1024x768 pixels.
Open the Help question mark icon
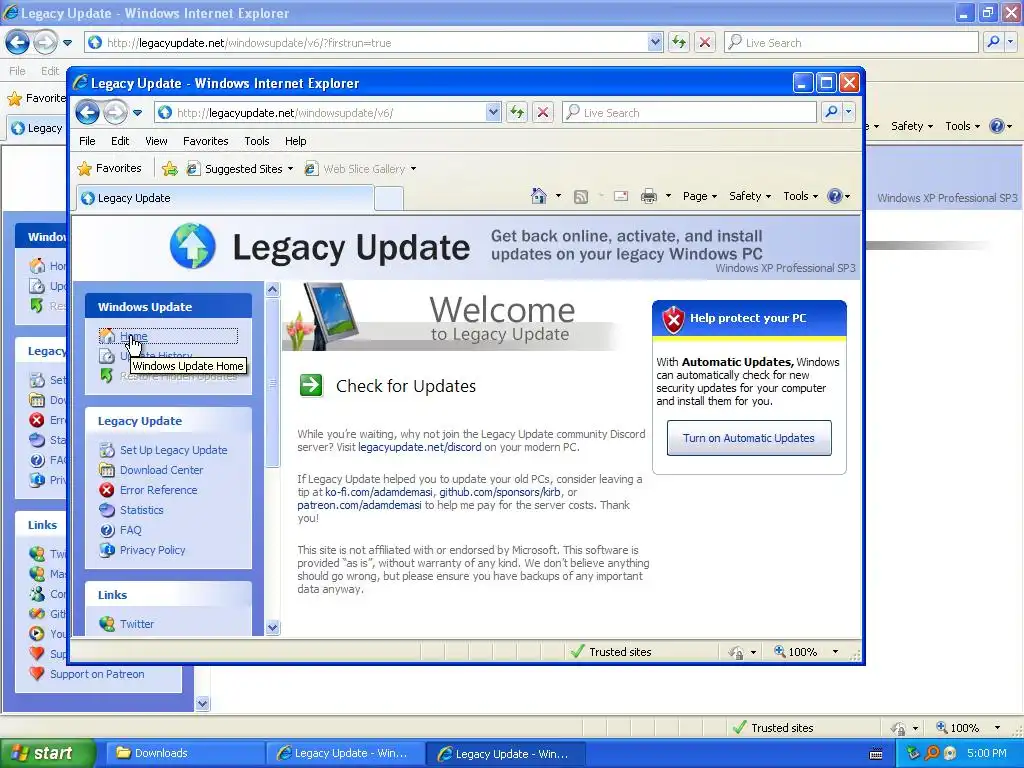pos(835,196)
